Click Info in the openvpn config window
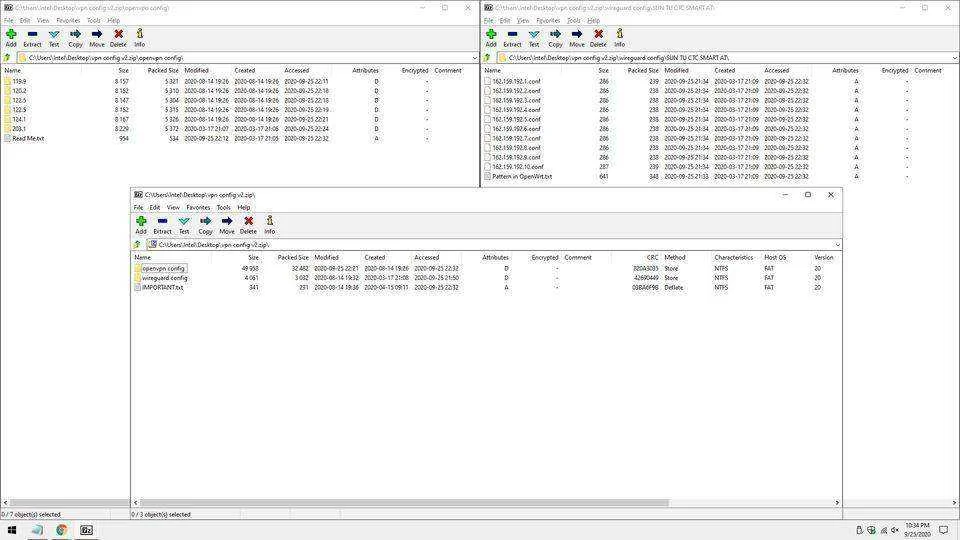This screenshot has height=540, width=960. [140, 37]
